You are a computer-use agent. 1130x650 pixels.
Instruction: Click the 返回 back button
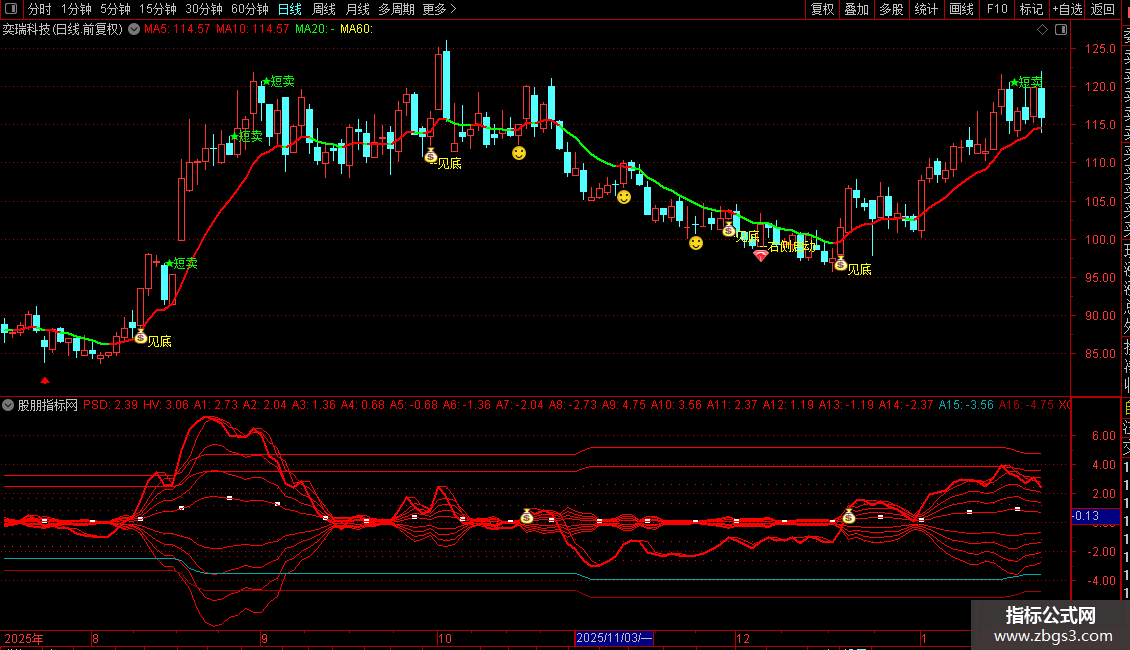pyautogui.click(x=1103, y=9)
